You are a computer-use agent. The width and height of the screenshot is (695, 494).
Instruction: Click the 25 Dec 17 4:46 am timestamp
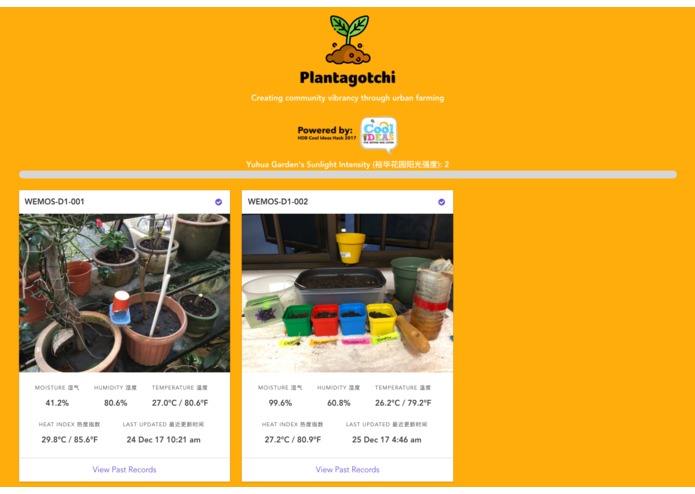(x=387, y=440)
